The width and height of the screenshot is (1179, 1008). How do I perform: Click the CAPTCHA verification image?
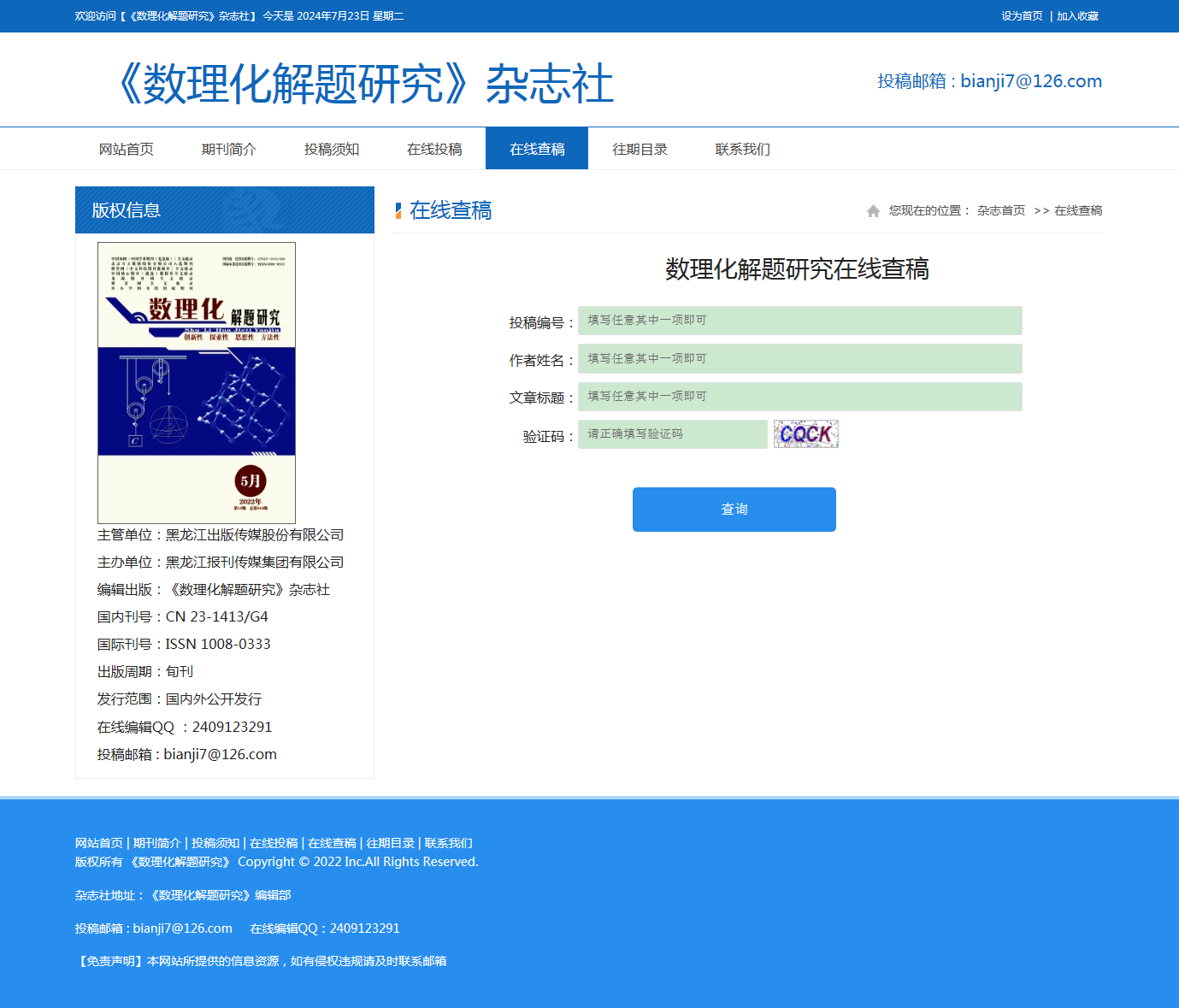point(805,434)
